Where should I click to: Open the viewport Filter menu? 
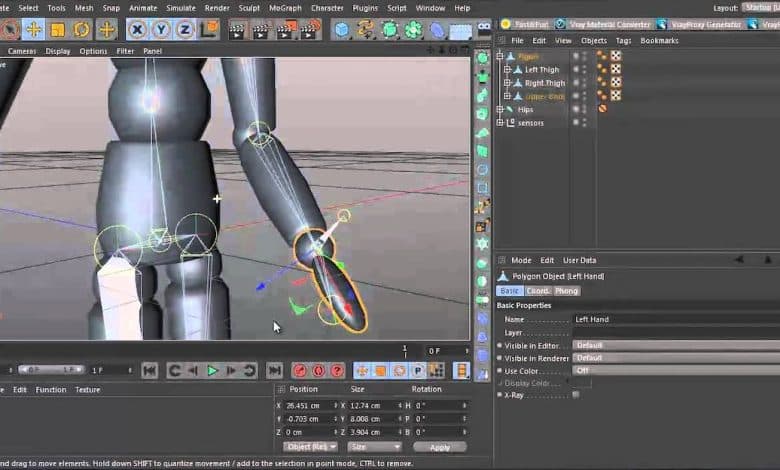click(x=125, y=51)
